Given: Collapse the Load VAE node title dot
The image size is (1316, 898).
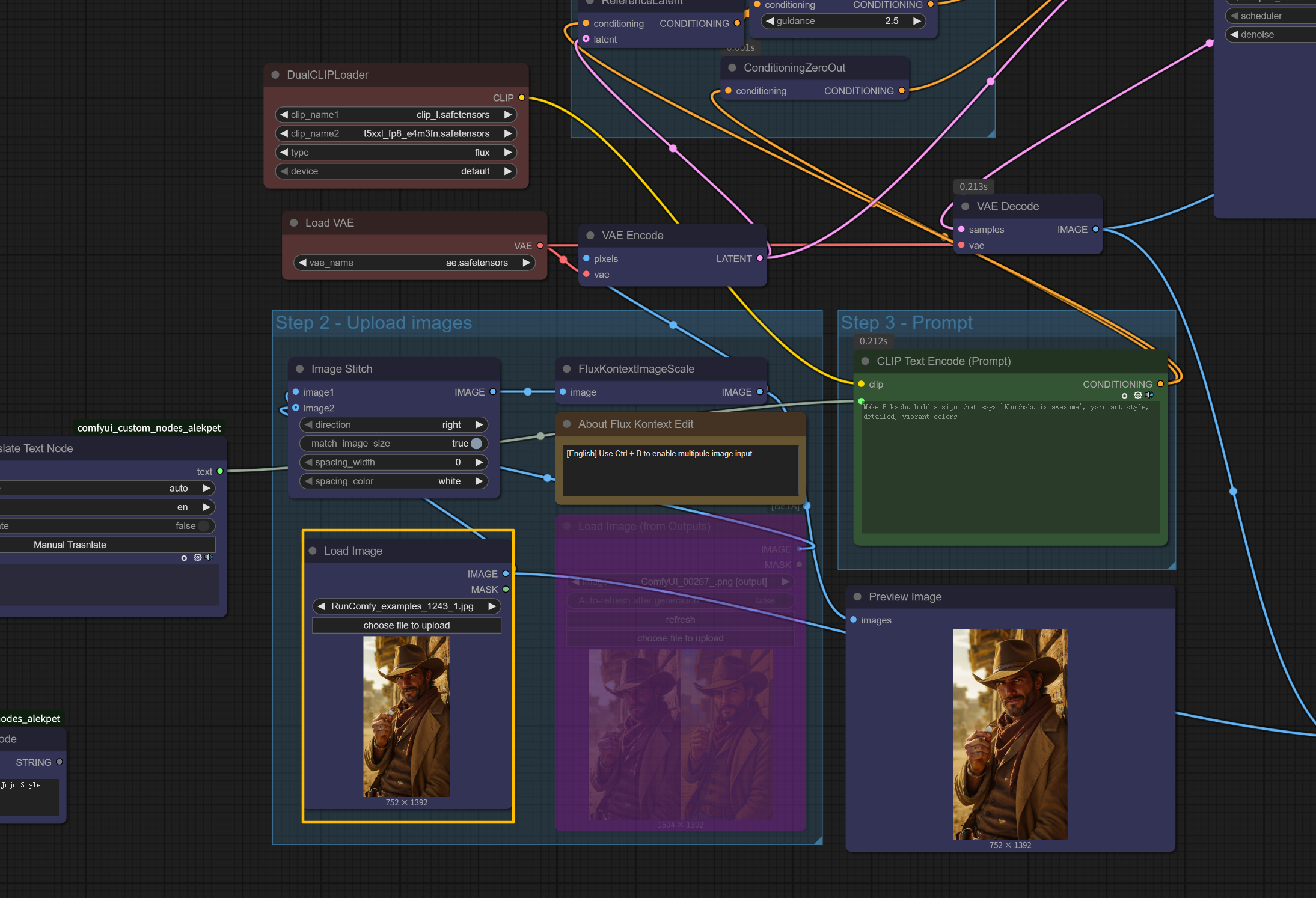Looking at the screenshot, I should [294, 223].
